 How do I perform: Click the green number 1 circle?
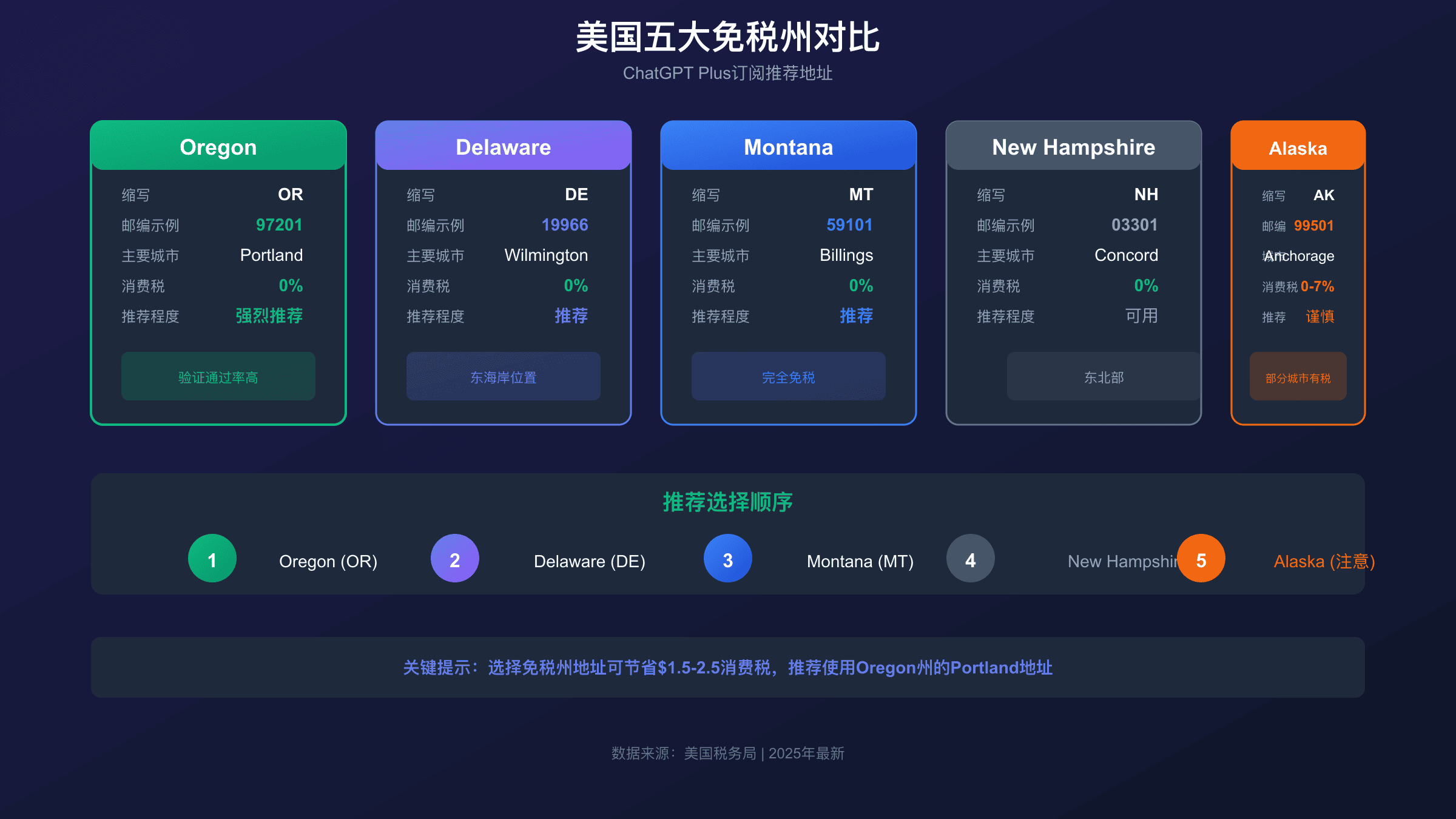212,559
